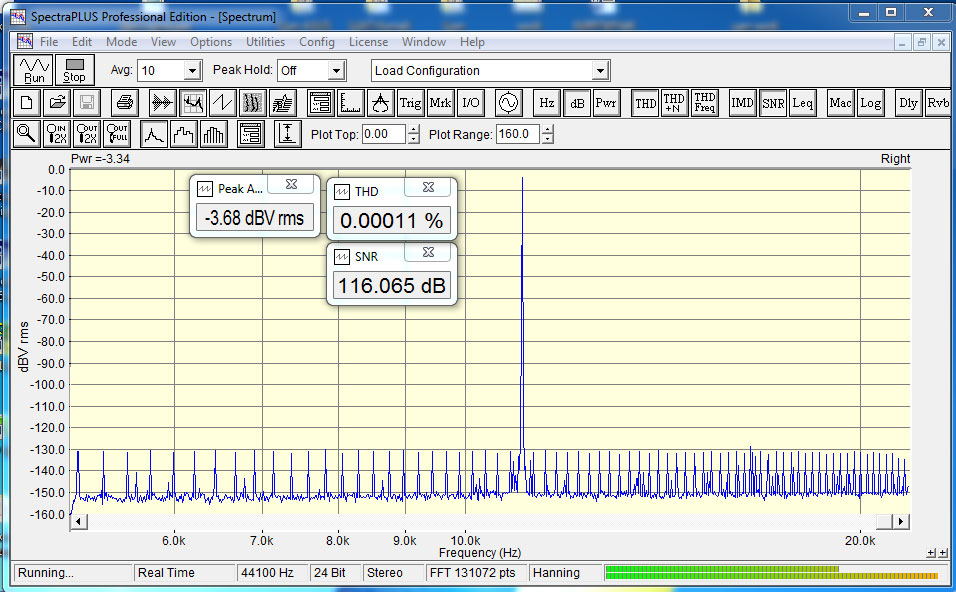Click the Plot Top value field
The height and width of the screenshot is (592, 956).
pyautogui.click(x=384, y=134)
